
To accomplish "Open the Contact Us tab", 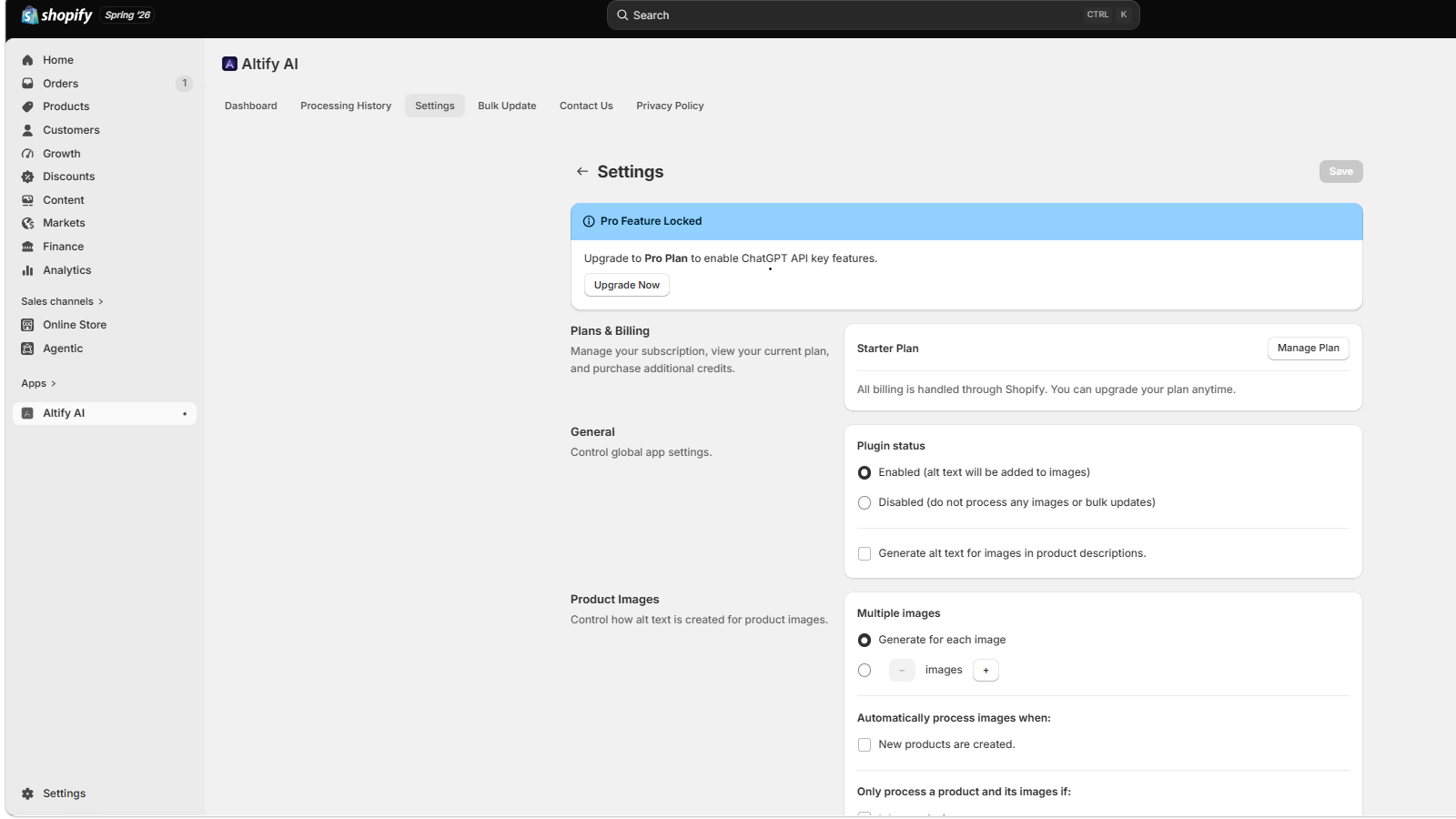I will [x=586, y=106].
